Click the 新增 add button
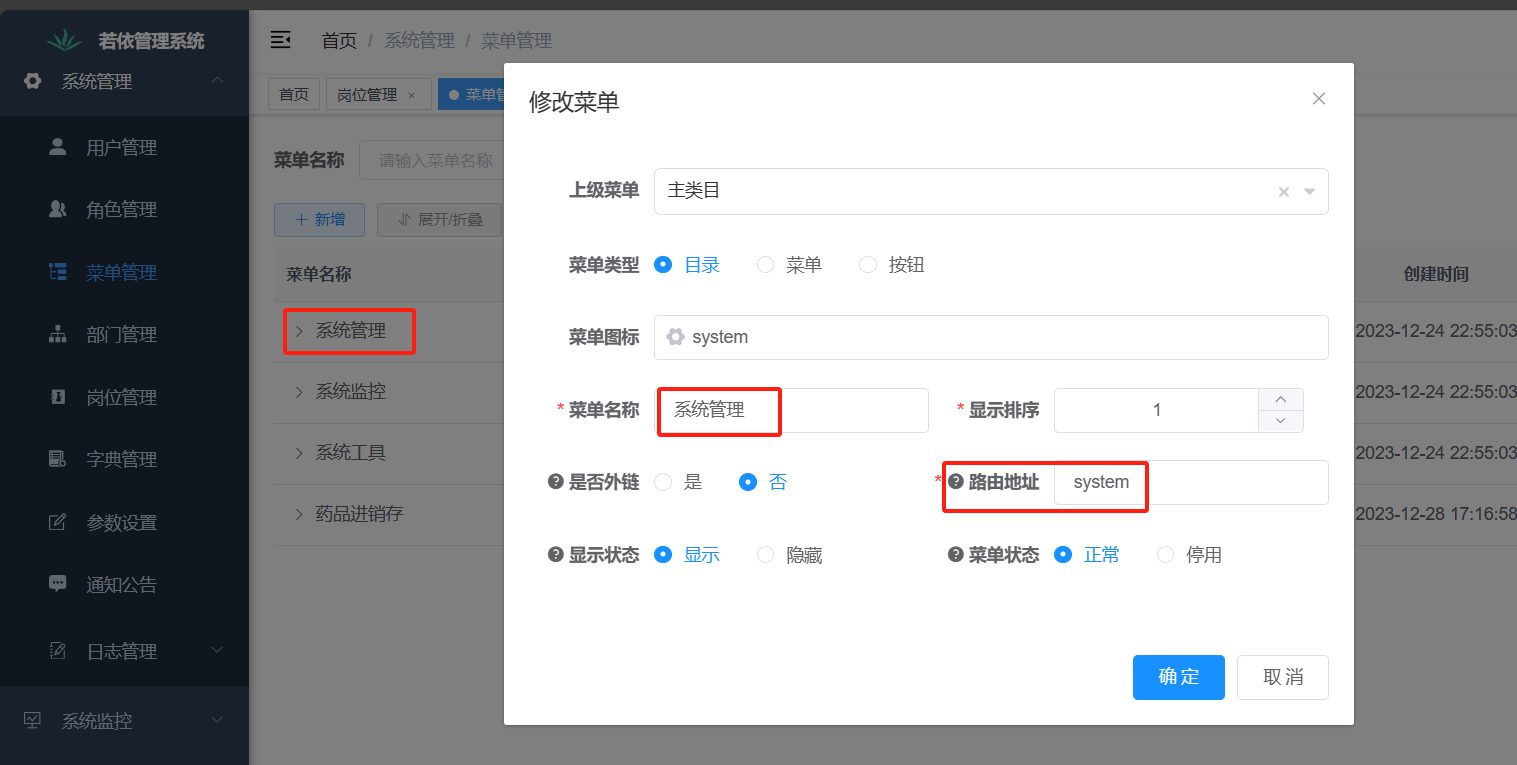The image size is (1517, 765). tap(319, 220)
